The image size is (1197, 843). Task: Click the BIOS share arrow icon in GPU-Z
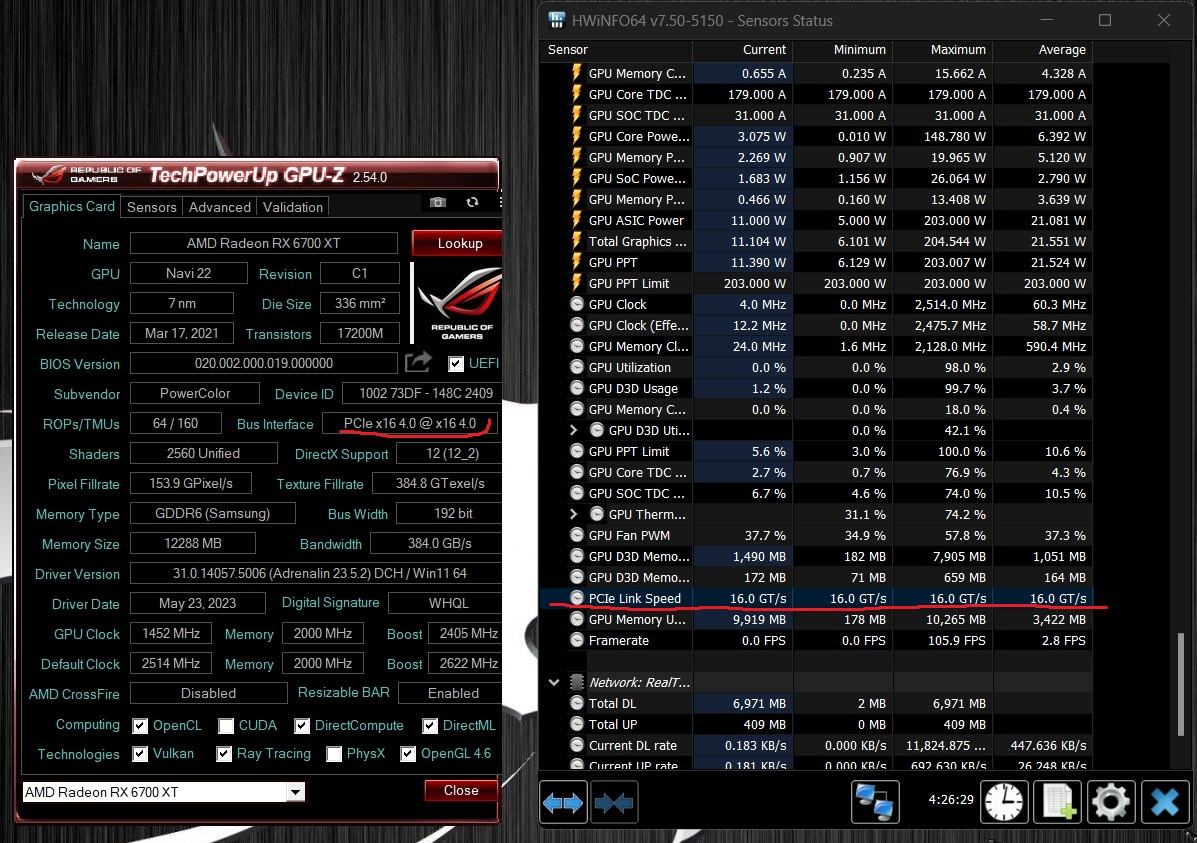(x=418, y=362)
